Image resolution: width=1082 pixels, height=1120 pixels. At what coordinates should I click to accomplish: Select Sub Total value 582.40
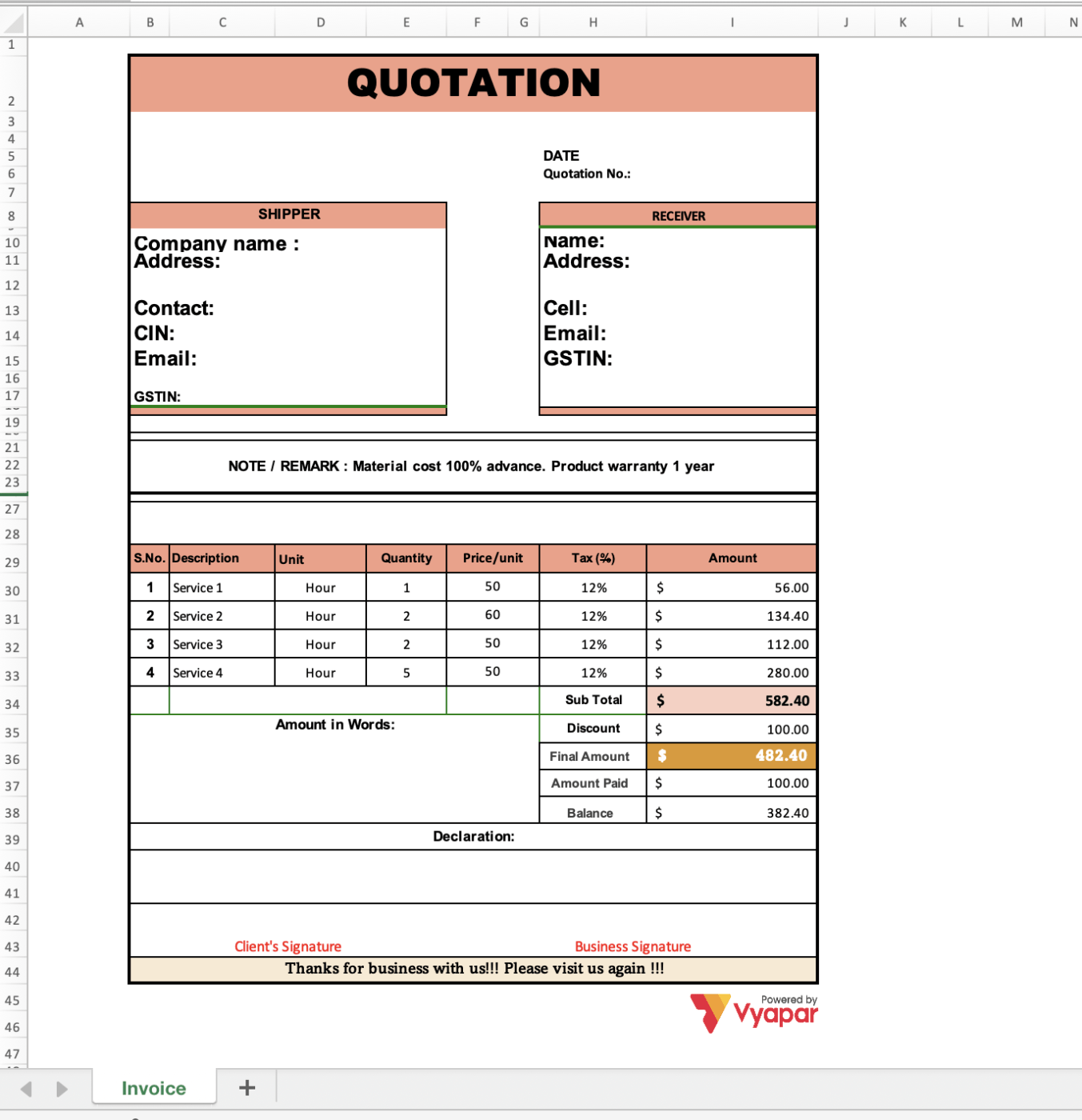pyautogui.click(x=732, y=701)
